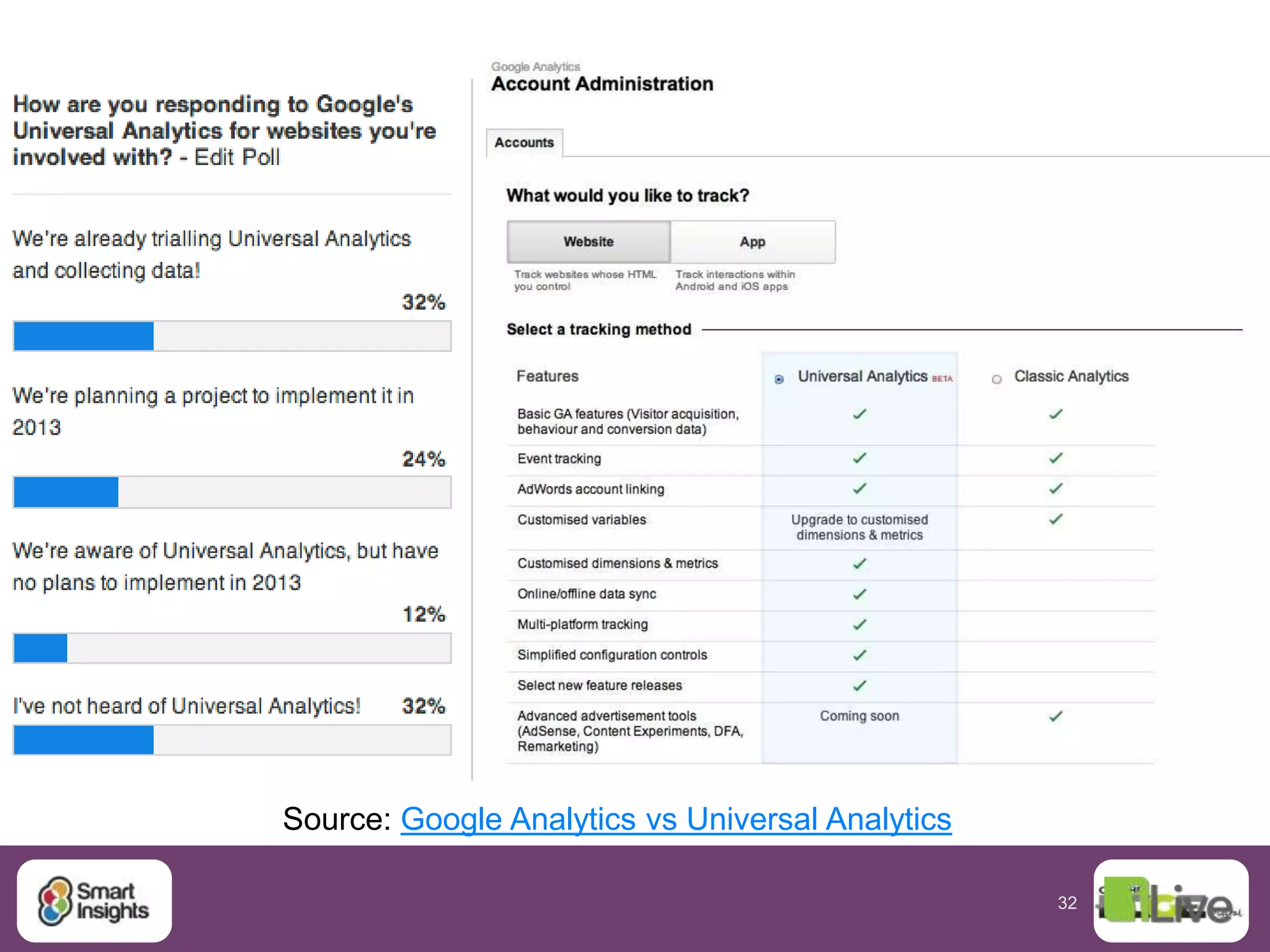Click the poll question heading
The width and height of the screenshot is (1270, 952).
224,131
